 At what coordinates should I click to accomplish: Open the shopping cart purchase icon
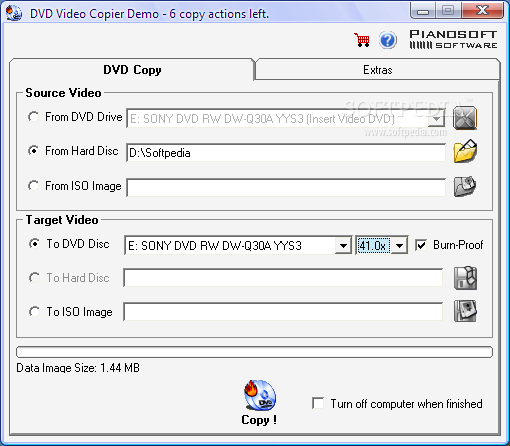(x=362, y=40)
